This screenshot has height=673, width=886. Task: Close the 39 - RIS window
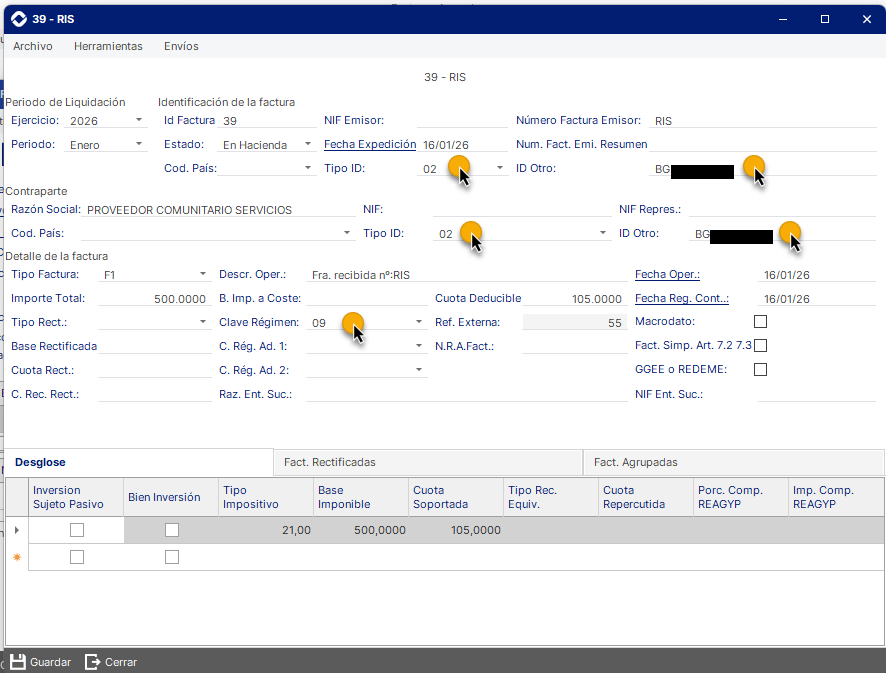867,19
